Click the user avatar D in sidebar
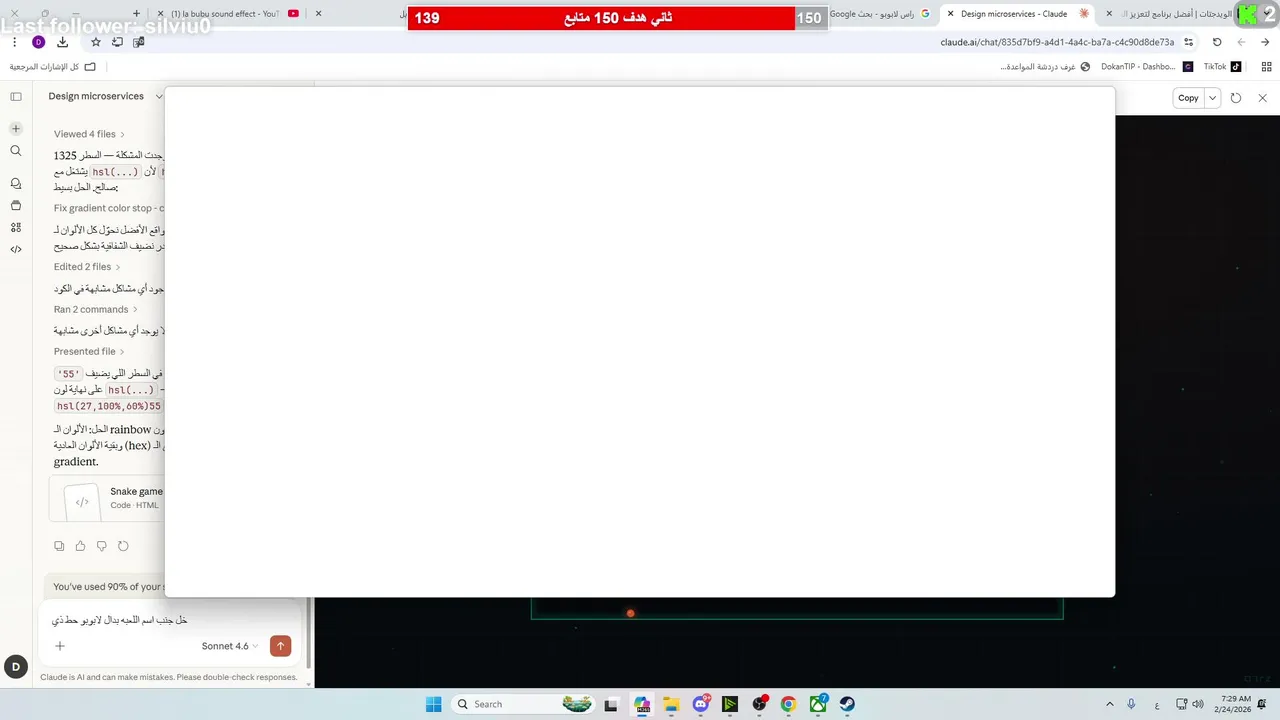Screen dimensions: 1280x720 coord(16,667)
